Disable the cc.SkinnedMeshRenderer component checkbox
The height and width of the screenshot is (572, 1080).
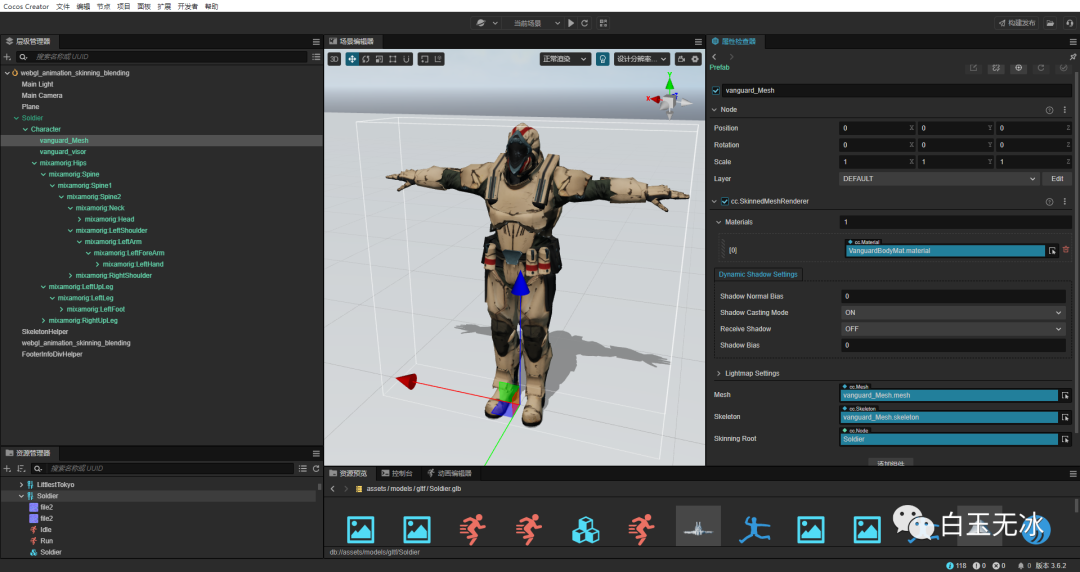click(x=725, y=201)
